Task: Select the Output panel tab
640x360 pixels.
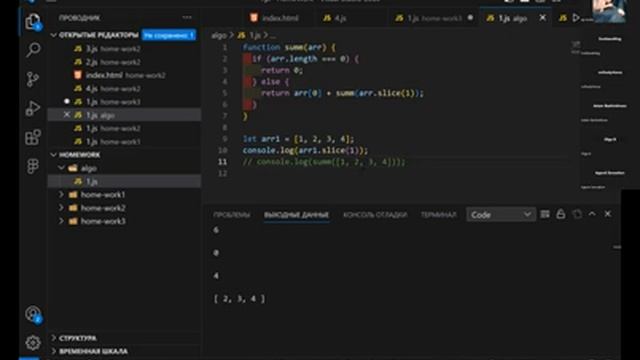Action: (296, 215)
